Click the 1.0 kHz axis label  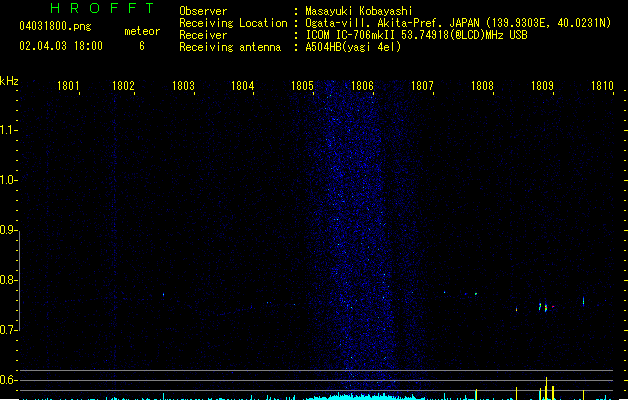(x=7, y=180)
